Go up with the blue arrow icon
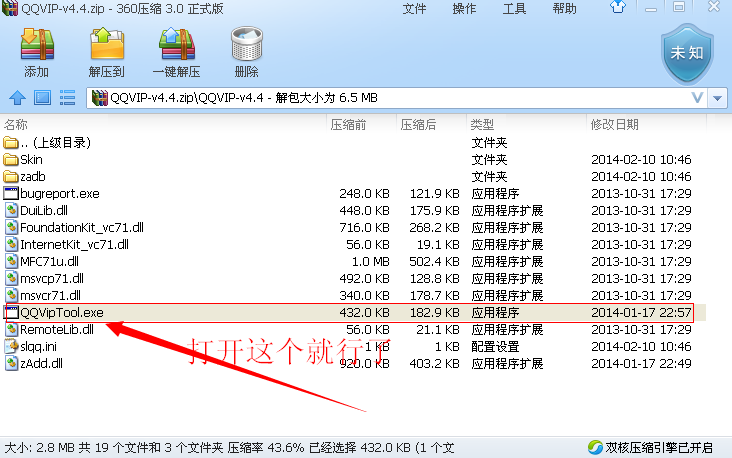Screen dimensions: 732x458 tap(18, 98)
